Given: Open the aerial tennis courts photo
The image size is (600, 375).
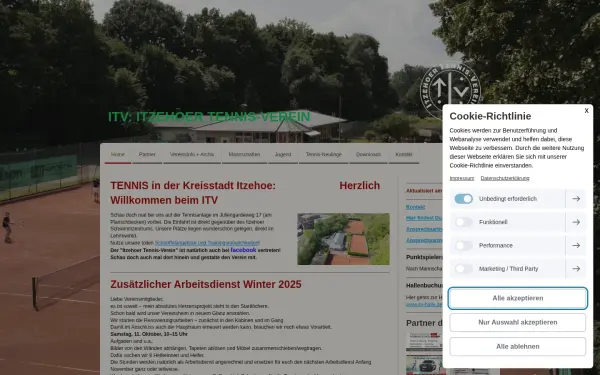Looking at the screenshot, I should (x=344, y=239).
